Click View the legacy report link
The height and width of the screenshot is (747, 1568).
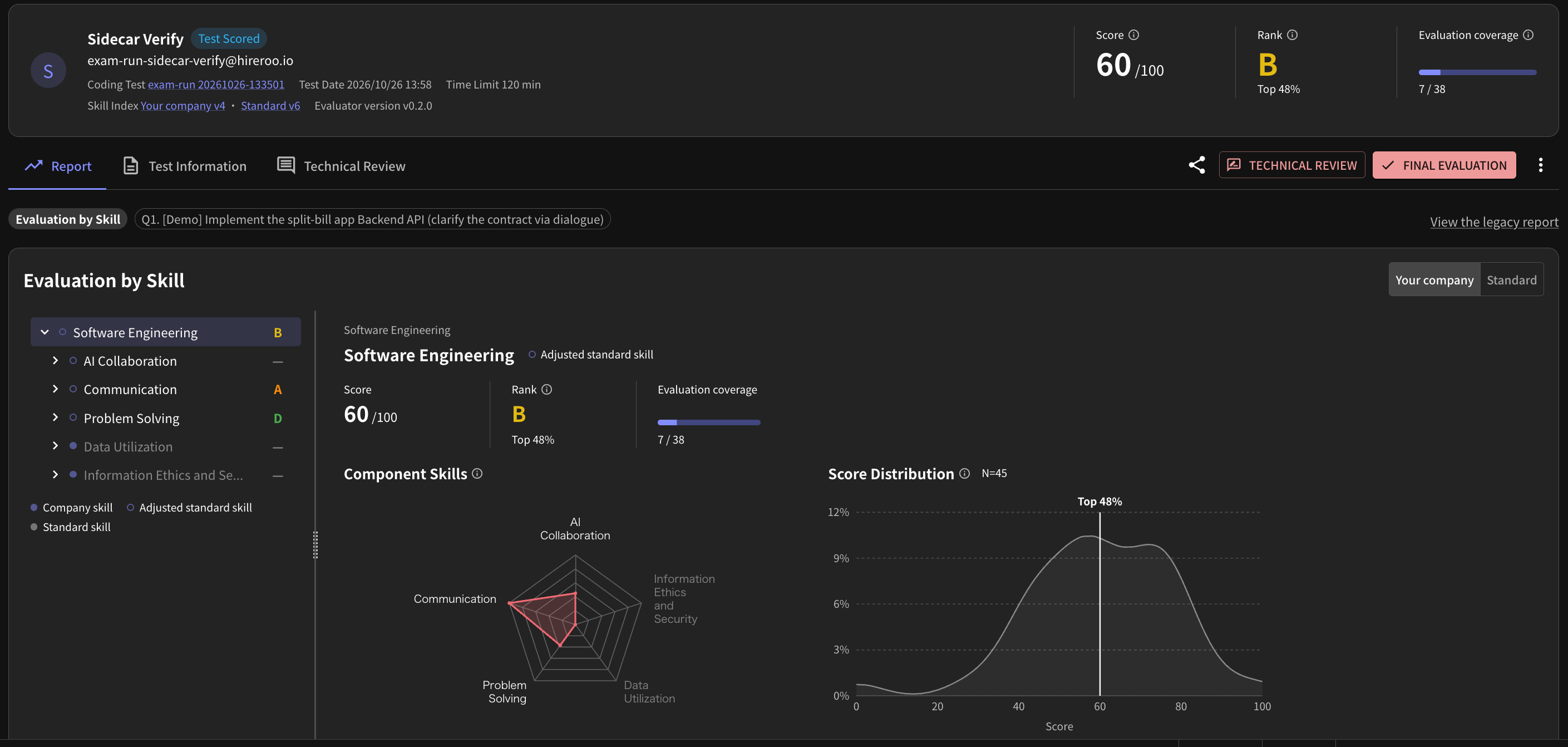click(x=1494, y=222)
